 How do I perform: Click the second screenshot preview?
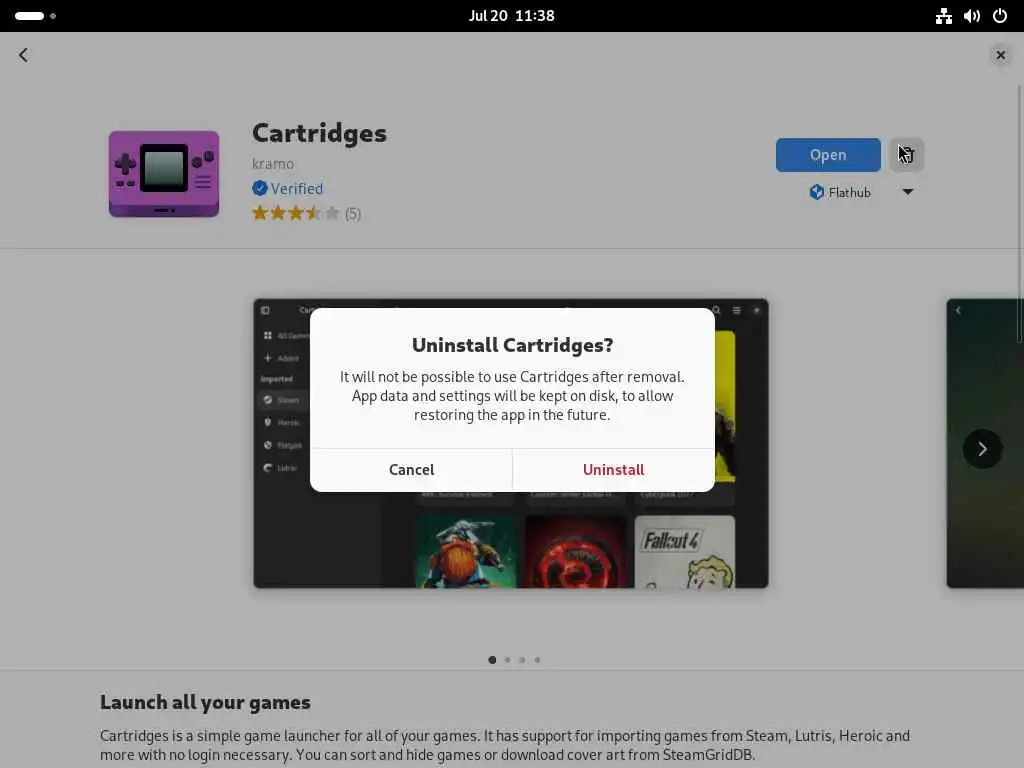coord(985,443)
